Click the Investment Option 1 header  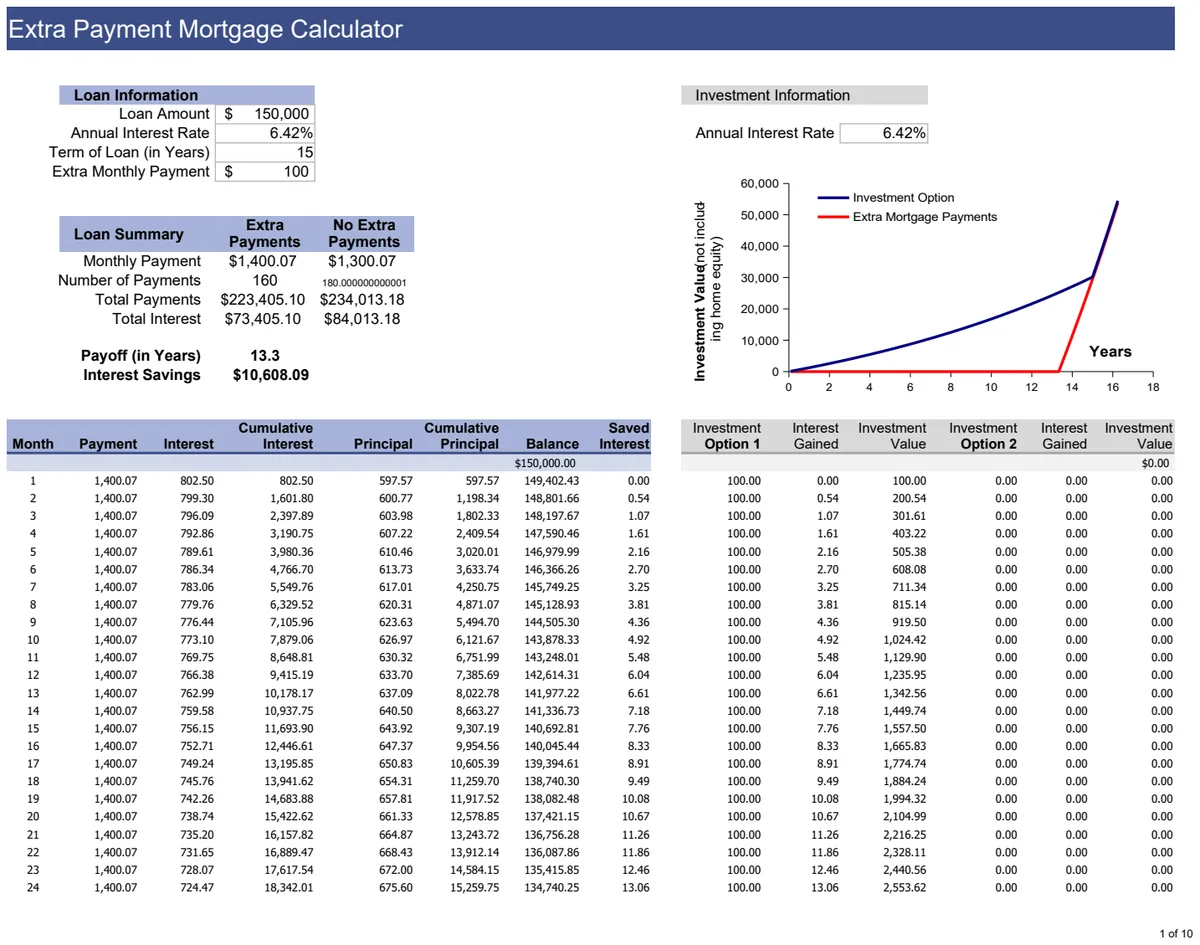point(726,436)
